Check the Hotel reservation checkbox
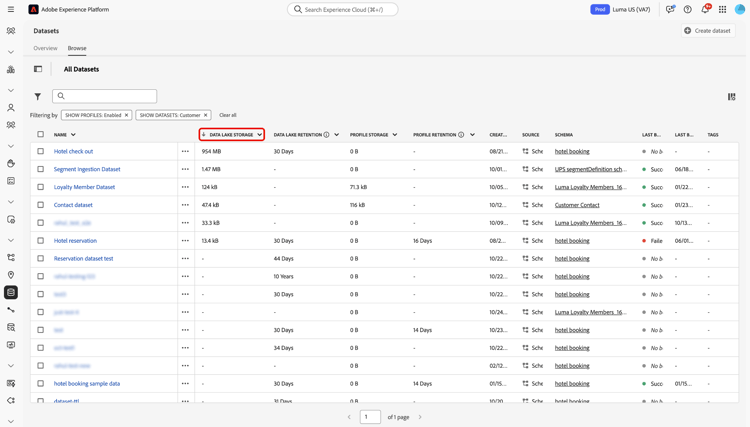This screenshot has width=750, height=427. [41, 241]
